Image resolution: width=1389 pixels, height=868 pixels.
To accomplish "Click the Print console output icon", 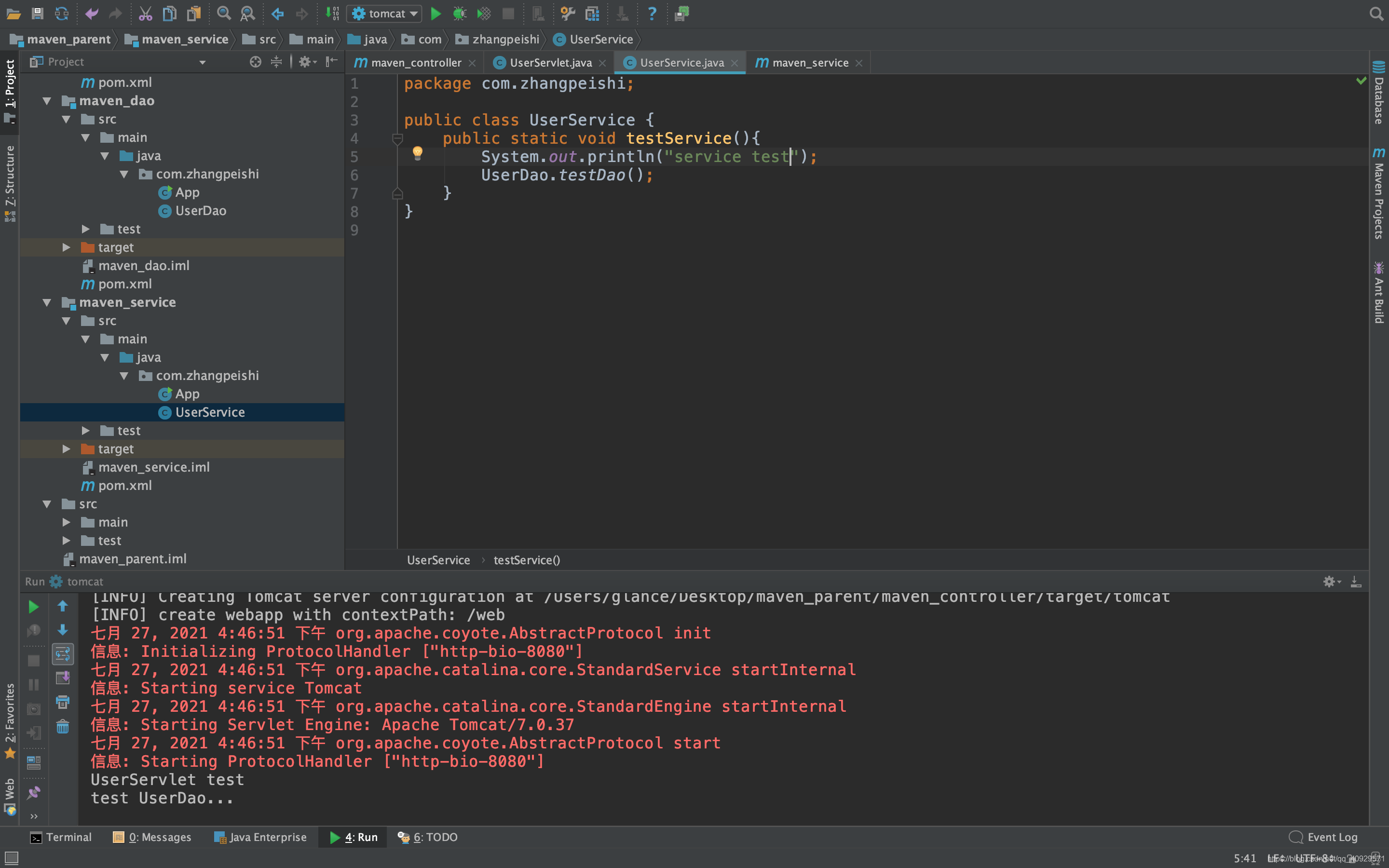I will [63, 702].
